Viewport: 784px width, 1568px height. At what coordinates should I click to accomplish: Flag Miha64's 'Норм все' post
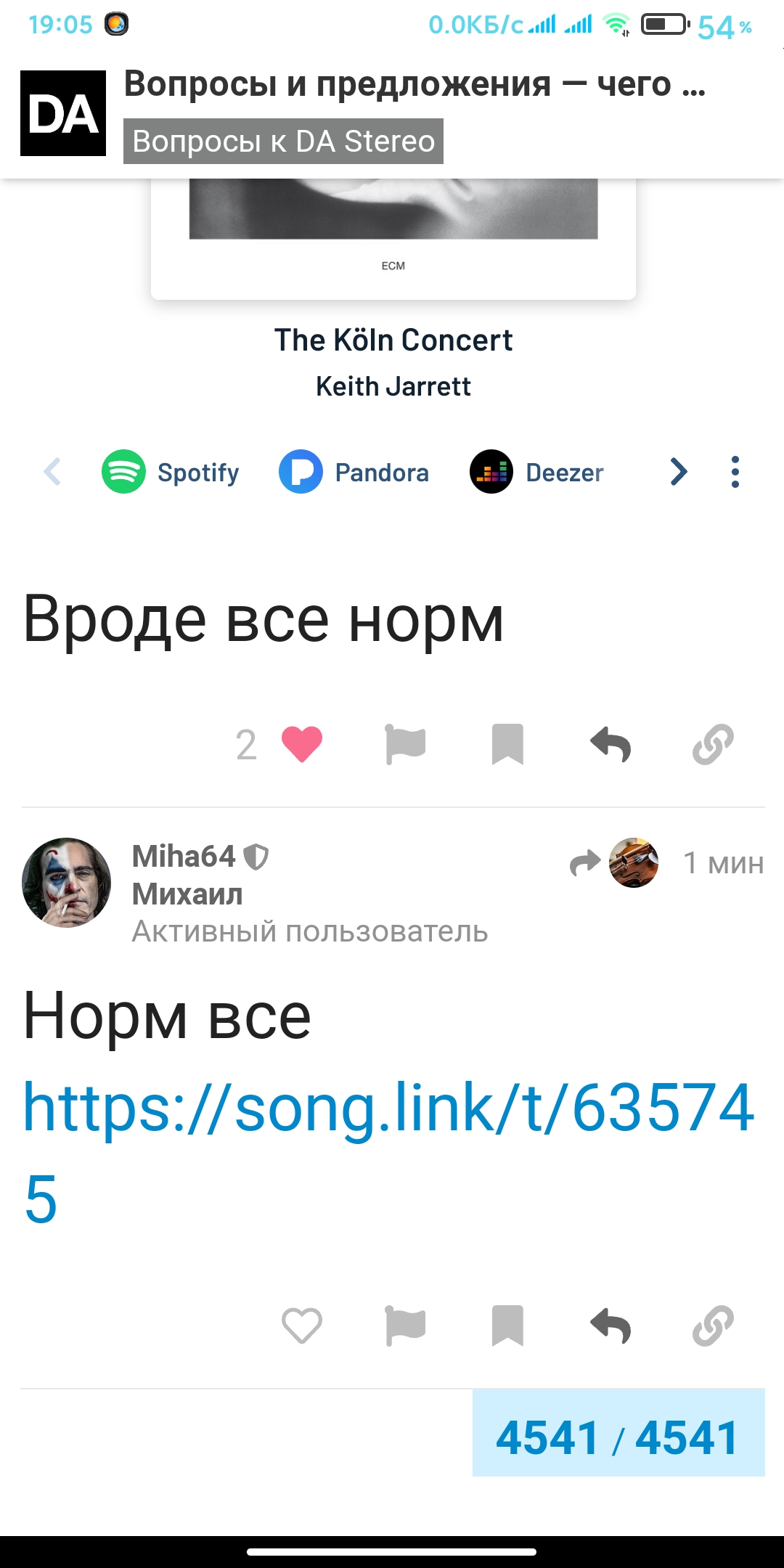[405, 1326]
